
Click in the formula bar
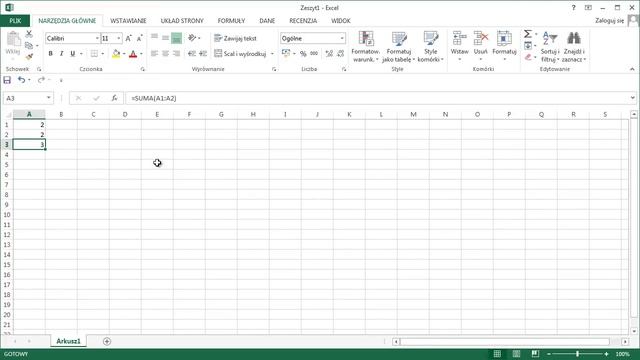[x=378, y=98]
